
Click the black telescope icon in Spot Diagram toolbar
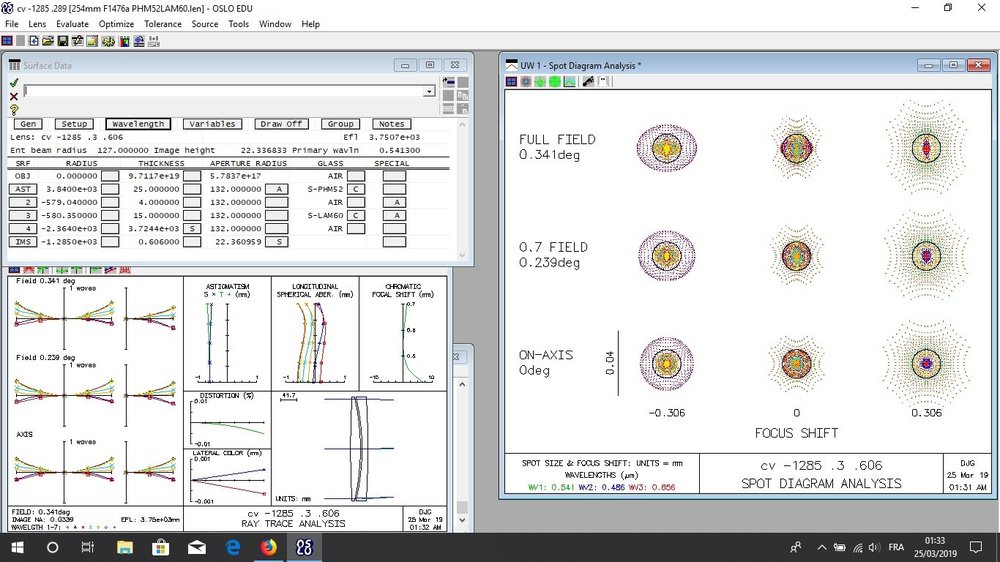[x=588, y=82]
